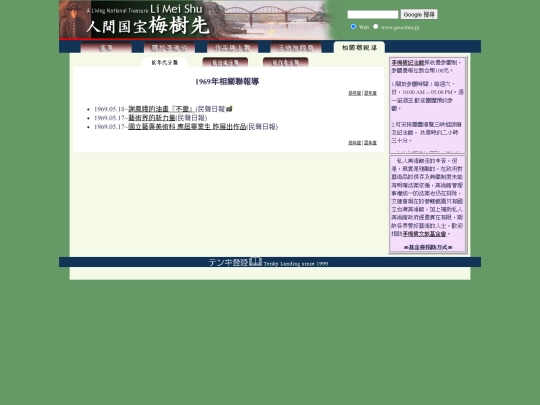
Task: Click the 李梅樹文教基金會 link in the sidebar
Action: pos(424,234)
